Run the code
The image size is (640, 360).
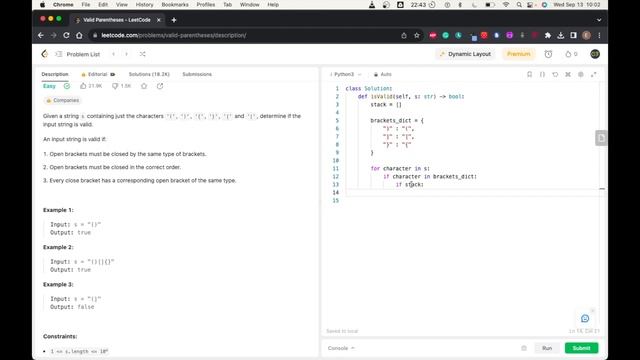547,348
